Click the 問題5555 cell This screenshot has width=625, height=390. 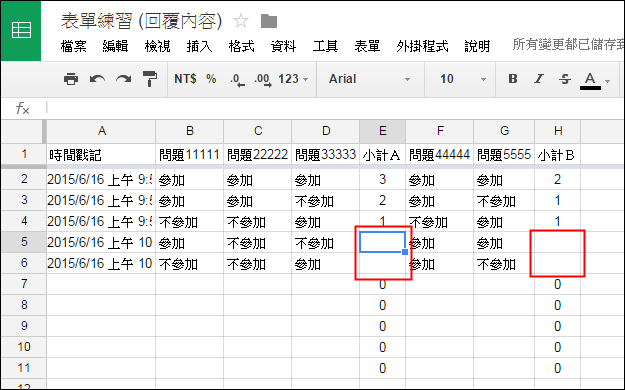point(505,154)
